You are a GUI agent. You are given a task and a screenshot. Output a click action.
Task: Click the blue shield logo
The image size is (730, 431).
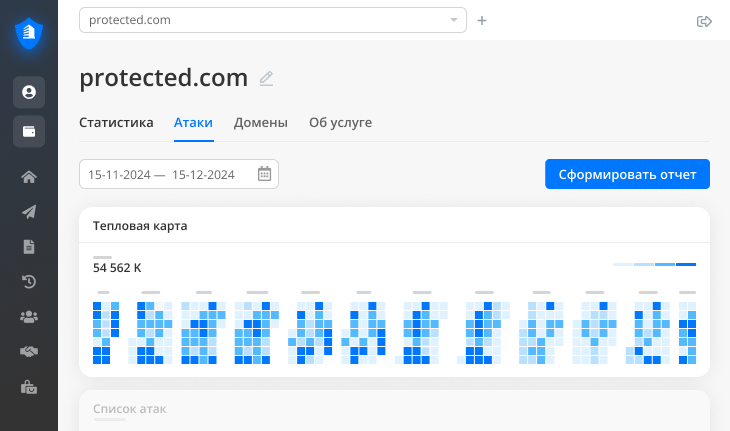[29, 34]
